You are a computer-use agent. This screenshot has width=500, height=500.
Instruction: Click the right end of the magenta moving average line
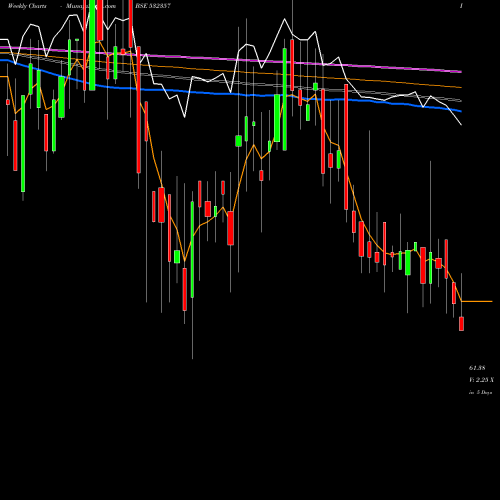[461, 71]
